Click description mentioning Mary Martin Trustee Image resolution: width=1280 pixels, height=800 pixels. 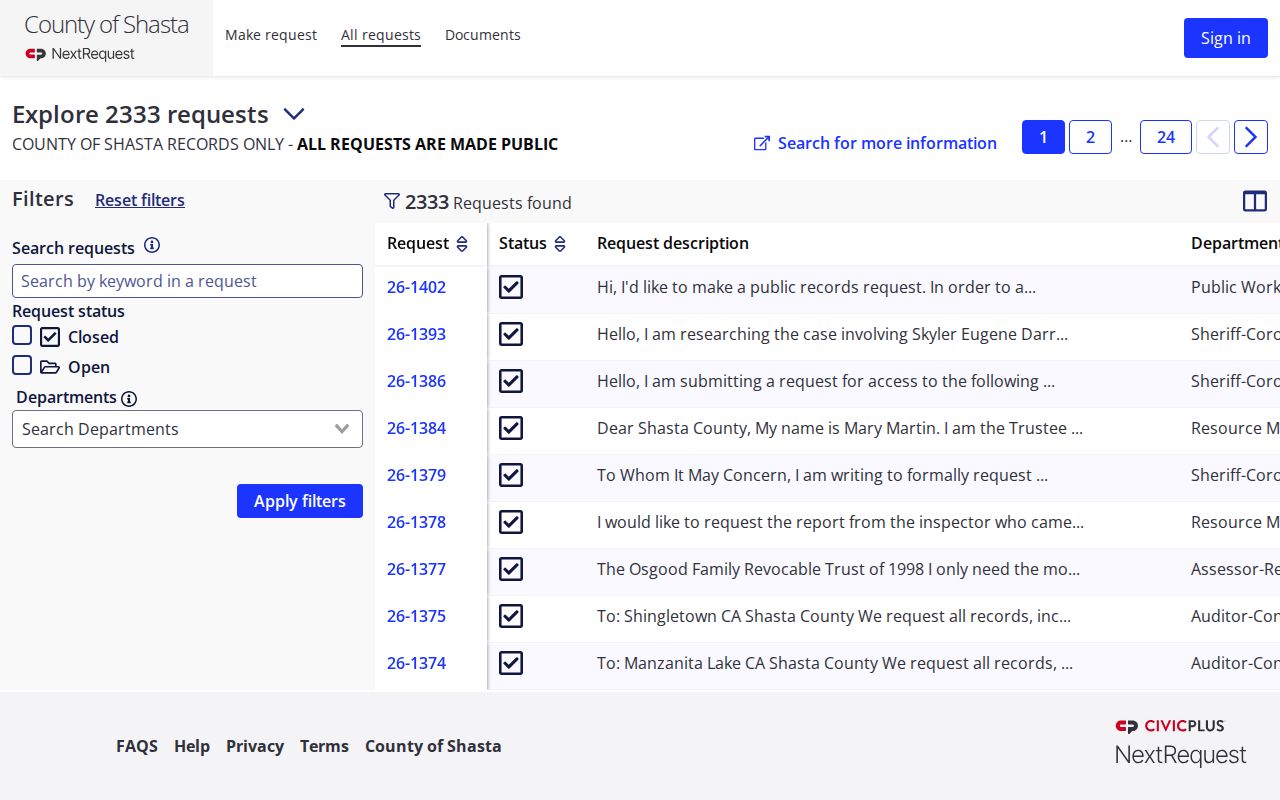pos(840,428)
